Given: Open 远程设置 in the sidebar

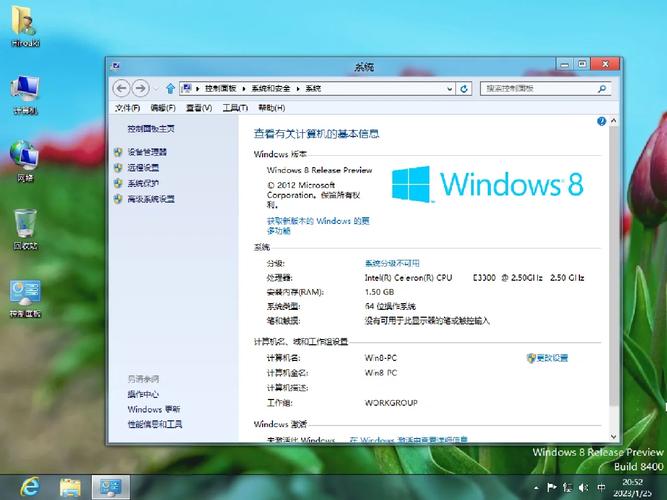Looking at the screenshot, I should click(x=143, y=168).
